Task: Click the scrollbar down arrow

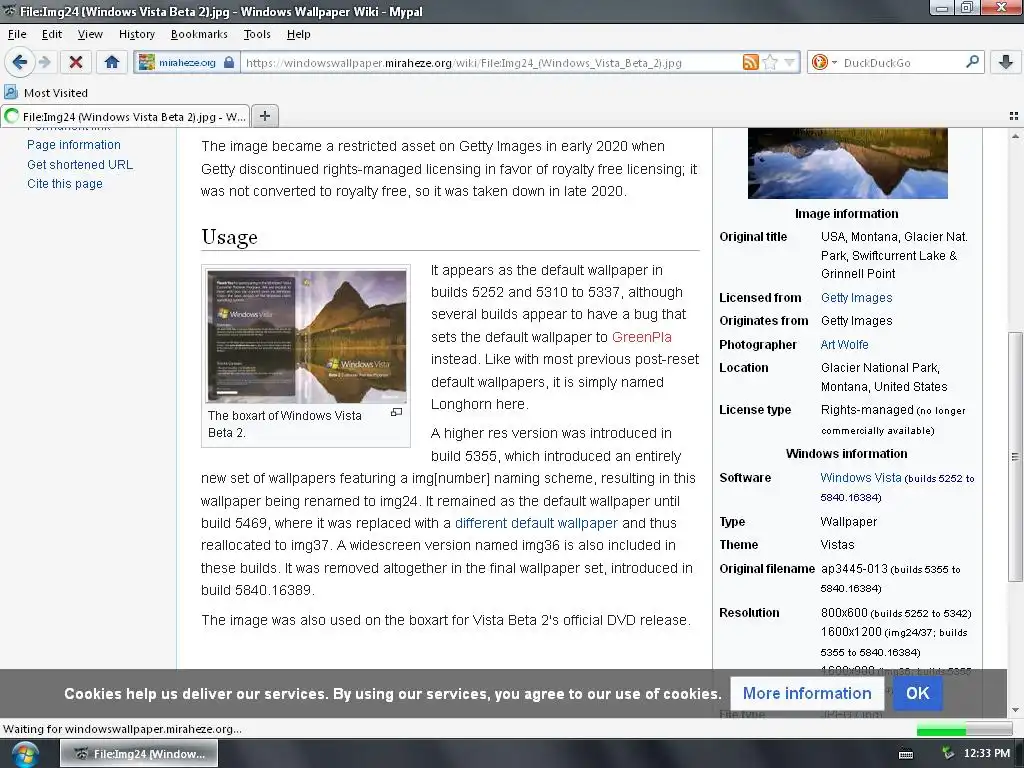Action: pos(1015,710)
